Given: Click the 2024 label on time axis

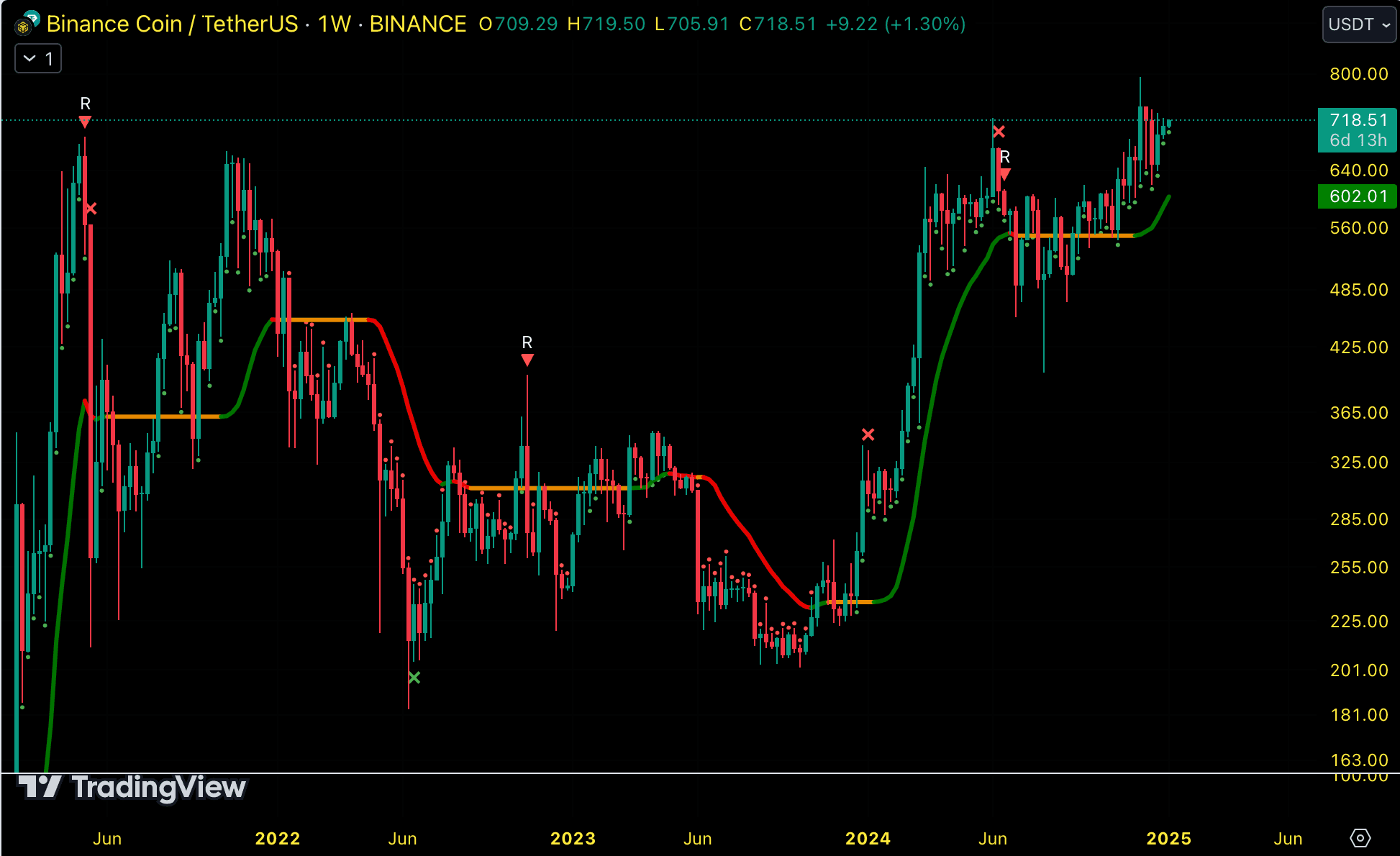Looking at the screenshot, I should tap(868, 839).
